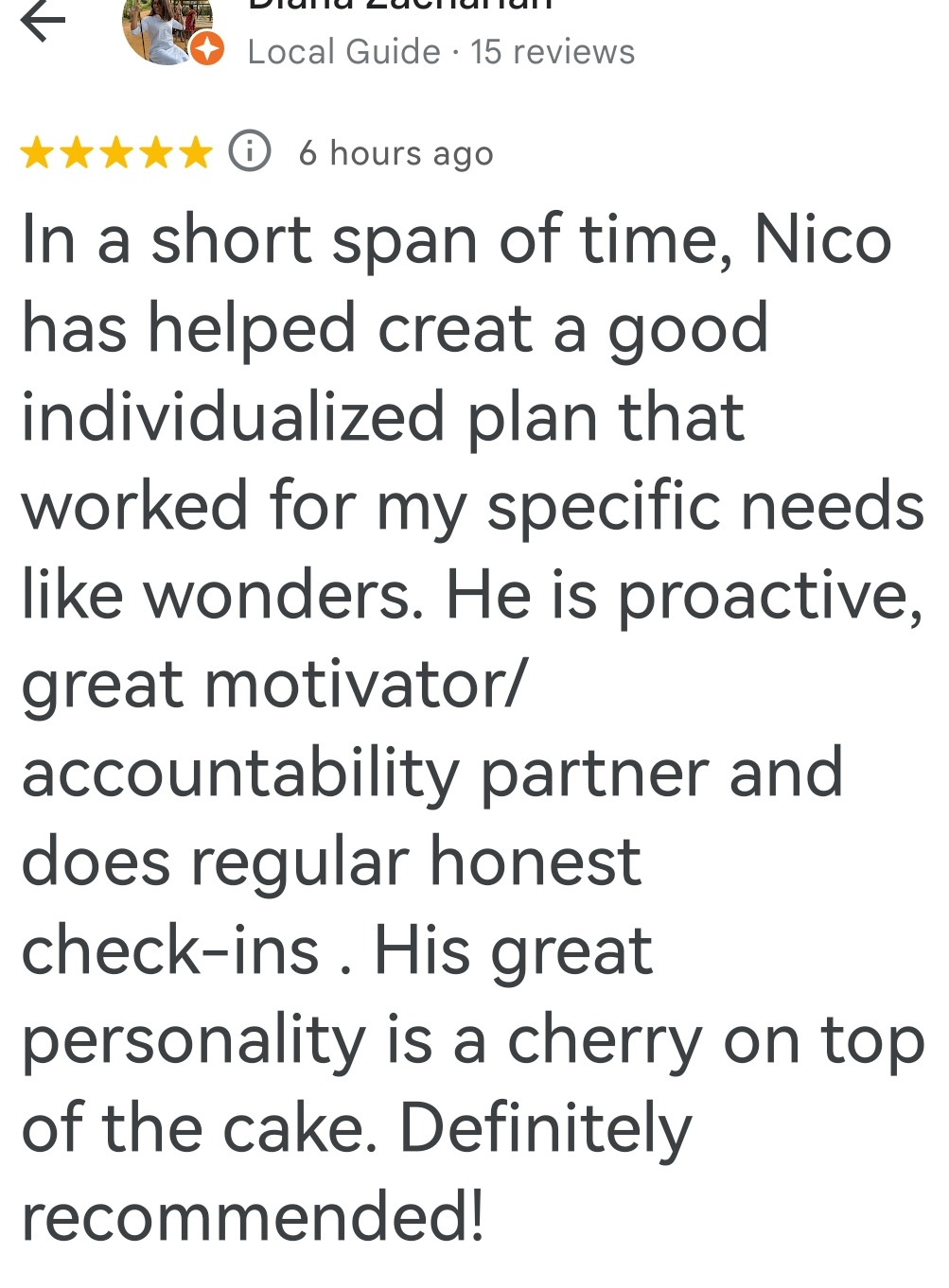Click the fifth rating star
Viewport: 949px width, 1288px height.
pyautogui.click(x=195, y=152)
